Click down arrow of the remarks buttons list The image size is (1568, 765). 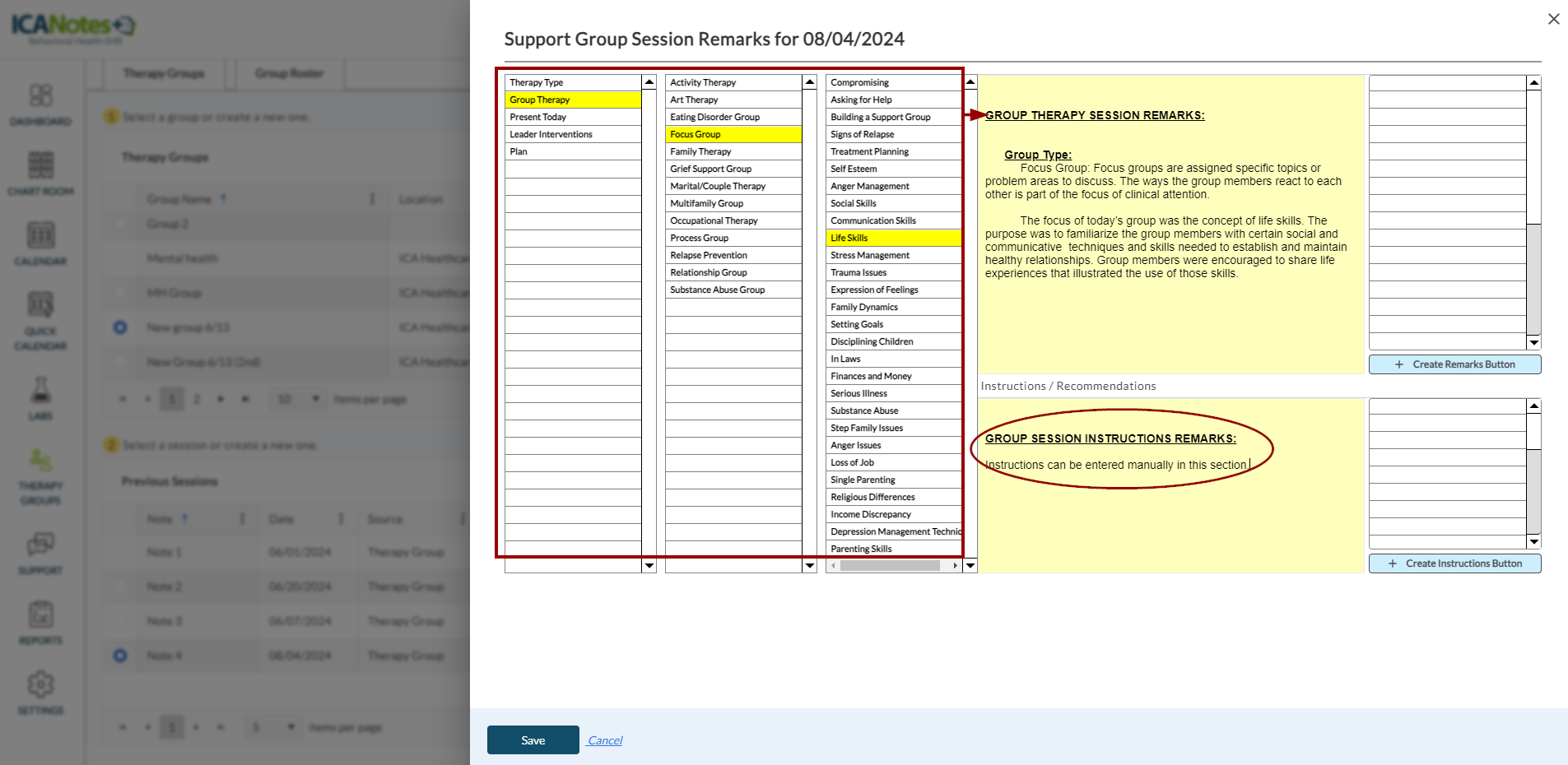(x=1533, y=342)
